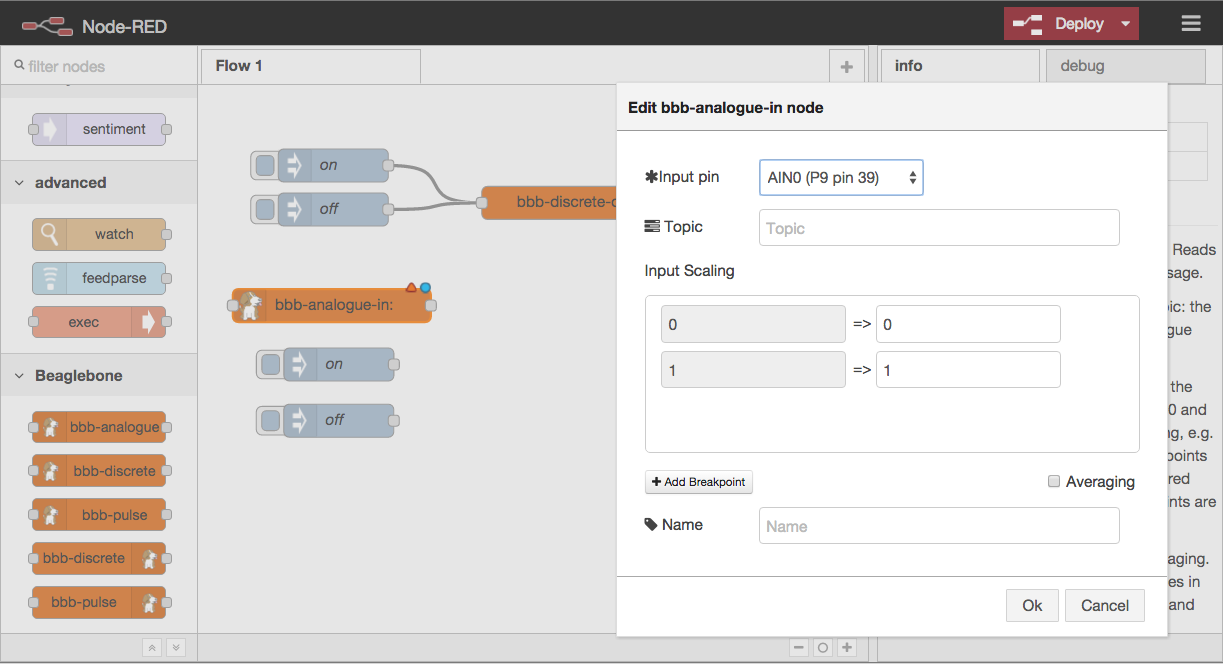The width and height of the screenshot is (1223, 664).
Task: Click the Node-RED logo icon
Action: click(48, 25)
